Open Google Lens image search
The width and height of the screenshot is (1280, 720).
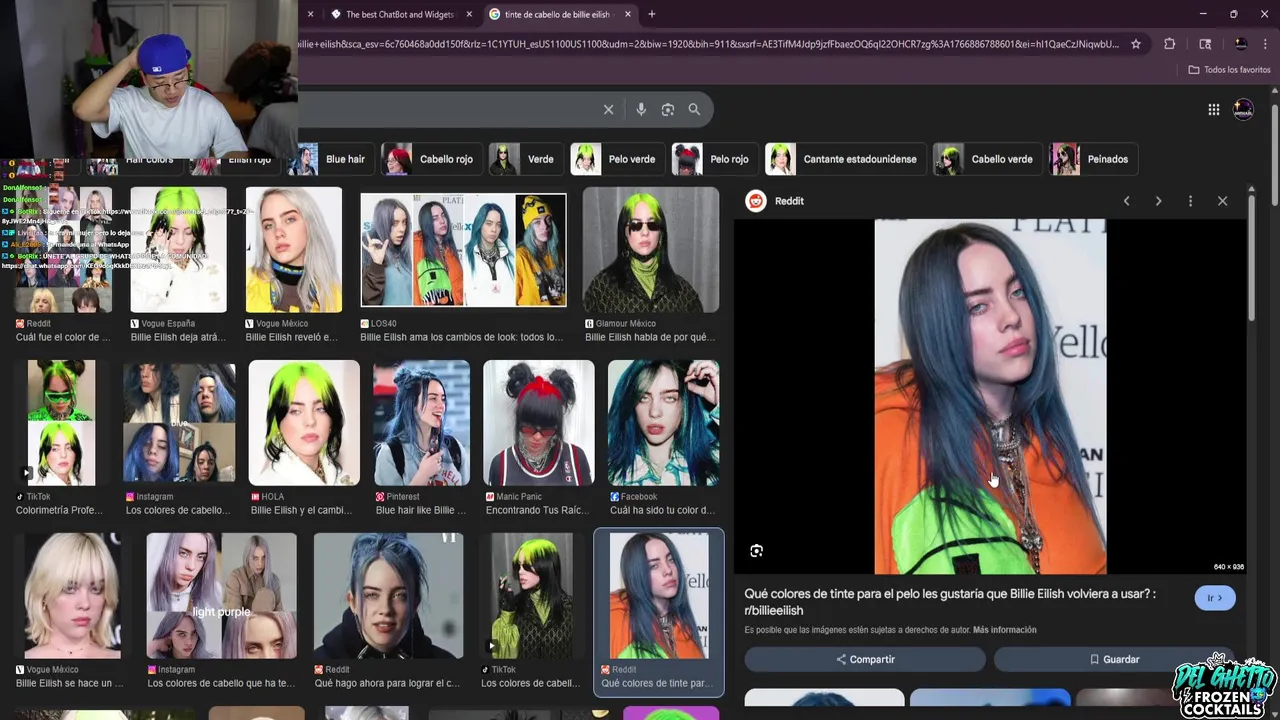tap(668, 110)
